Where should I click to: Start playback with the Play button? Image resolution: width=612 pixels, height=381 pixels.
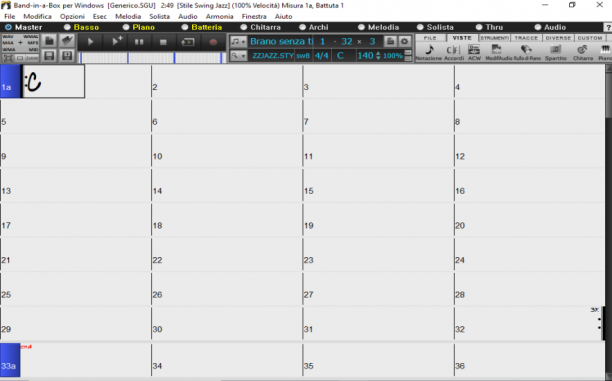[91, 42]
